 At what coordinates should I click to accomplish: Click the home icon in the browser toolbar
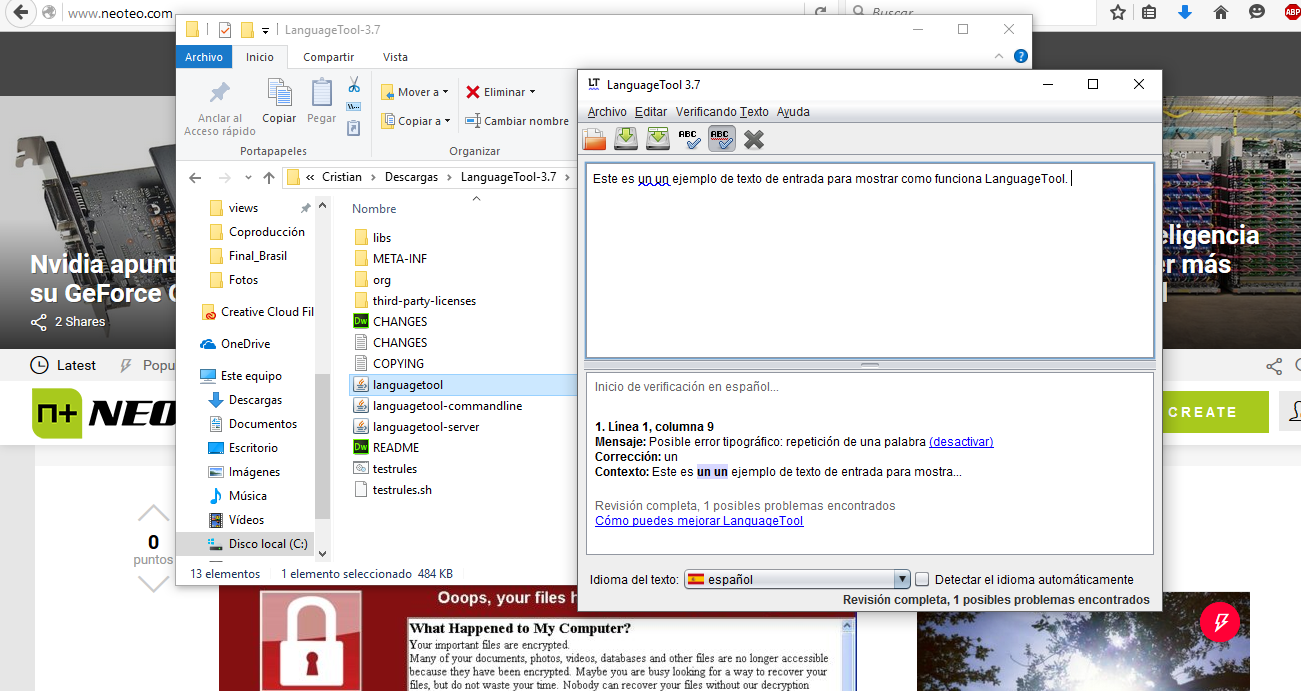[x=1220, y=12]
